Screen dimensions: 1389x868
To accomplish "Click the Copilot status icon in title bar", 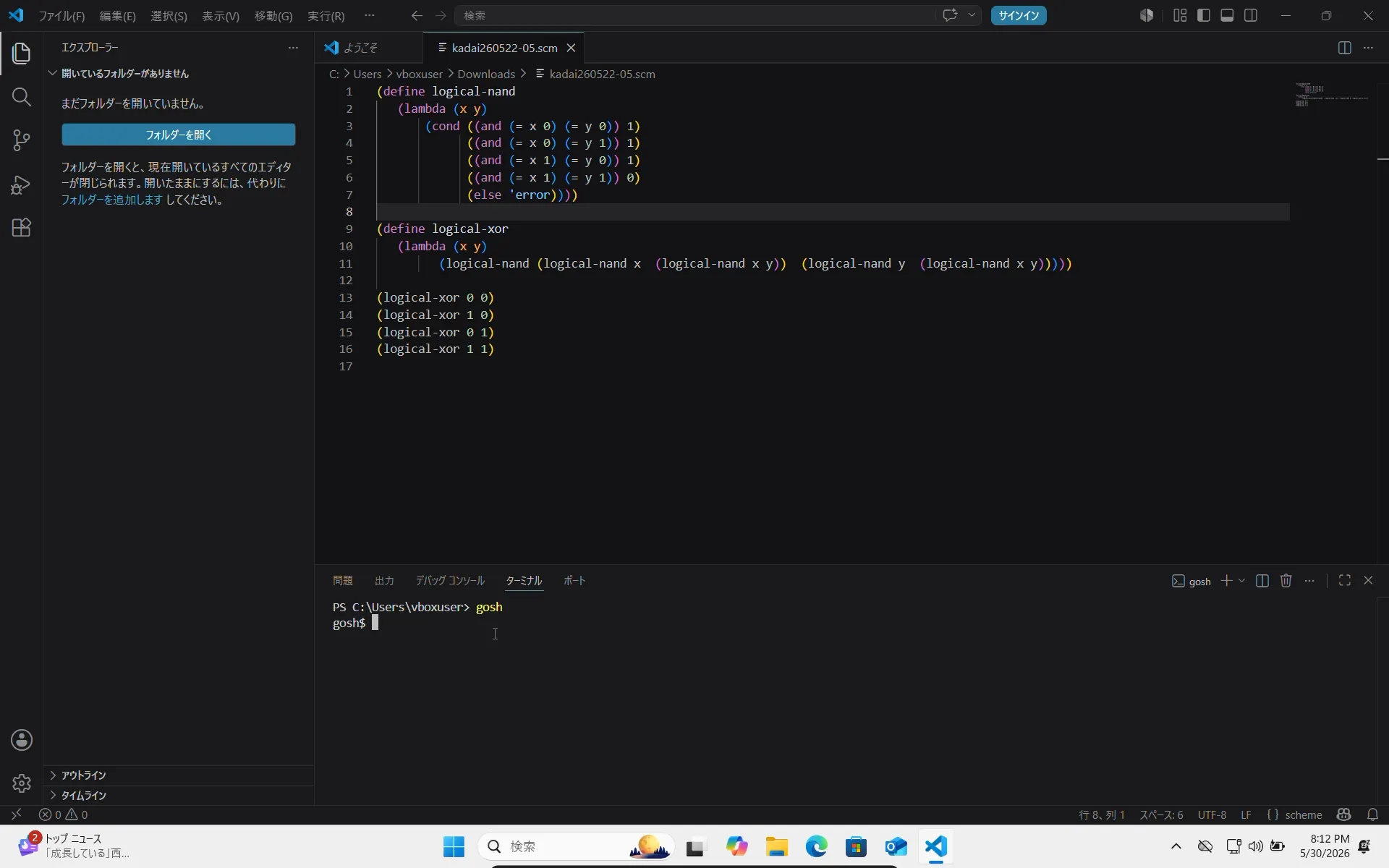I will pos(1147,15).
